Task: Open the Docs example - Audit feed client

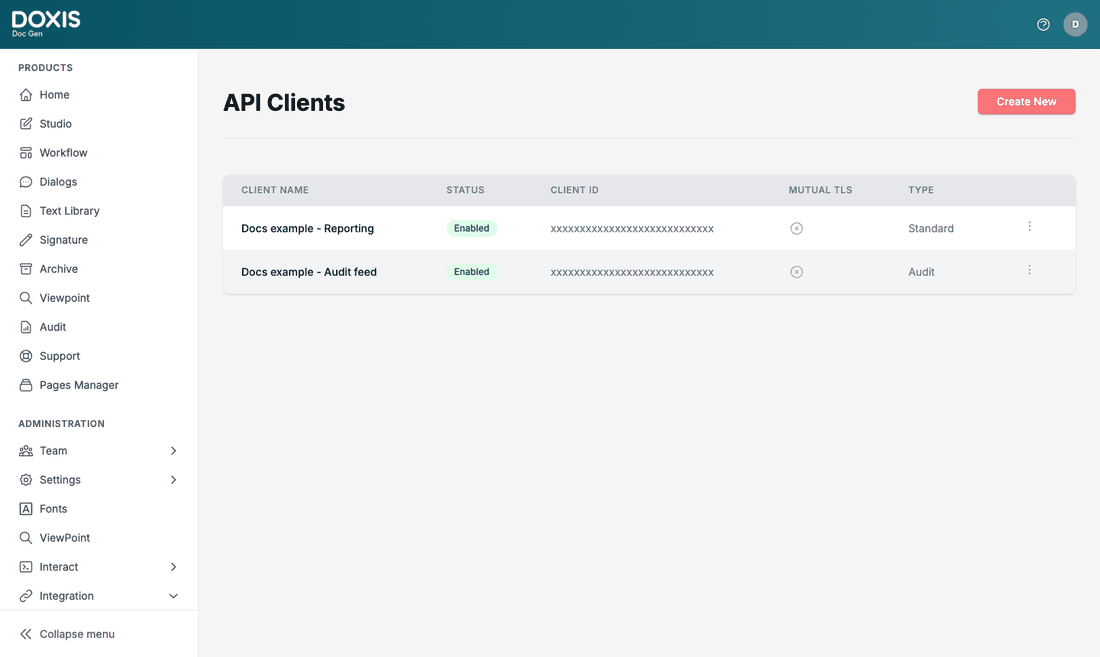Action: 309,272
